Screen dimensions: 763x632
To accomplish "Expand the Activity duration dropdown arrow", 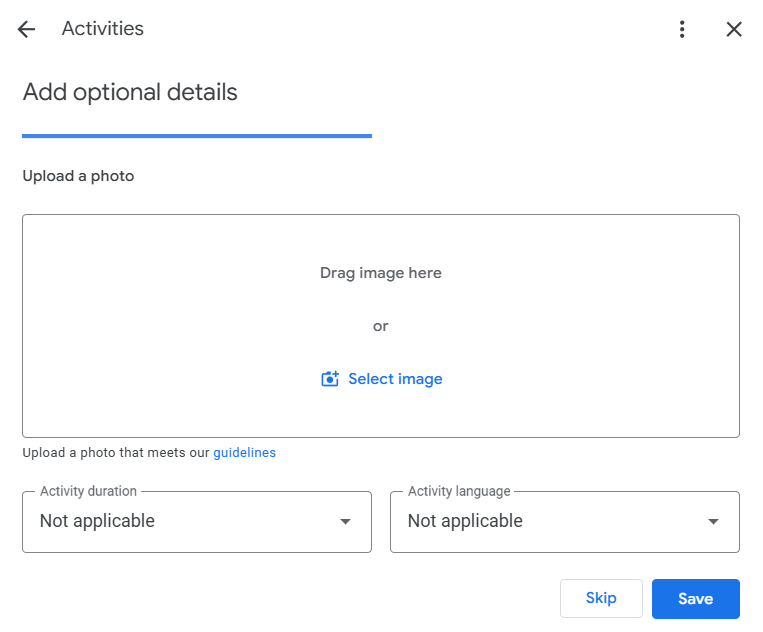I will pyautogui.click(x=345, y=522).
